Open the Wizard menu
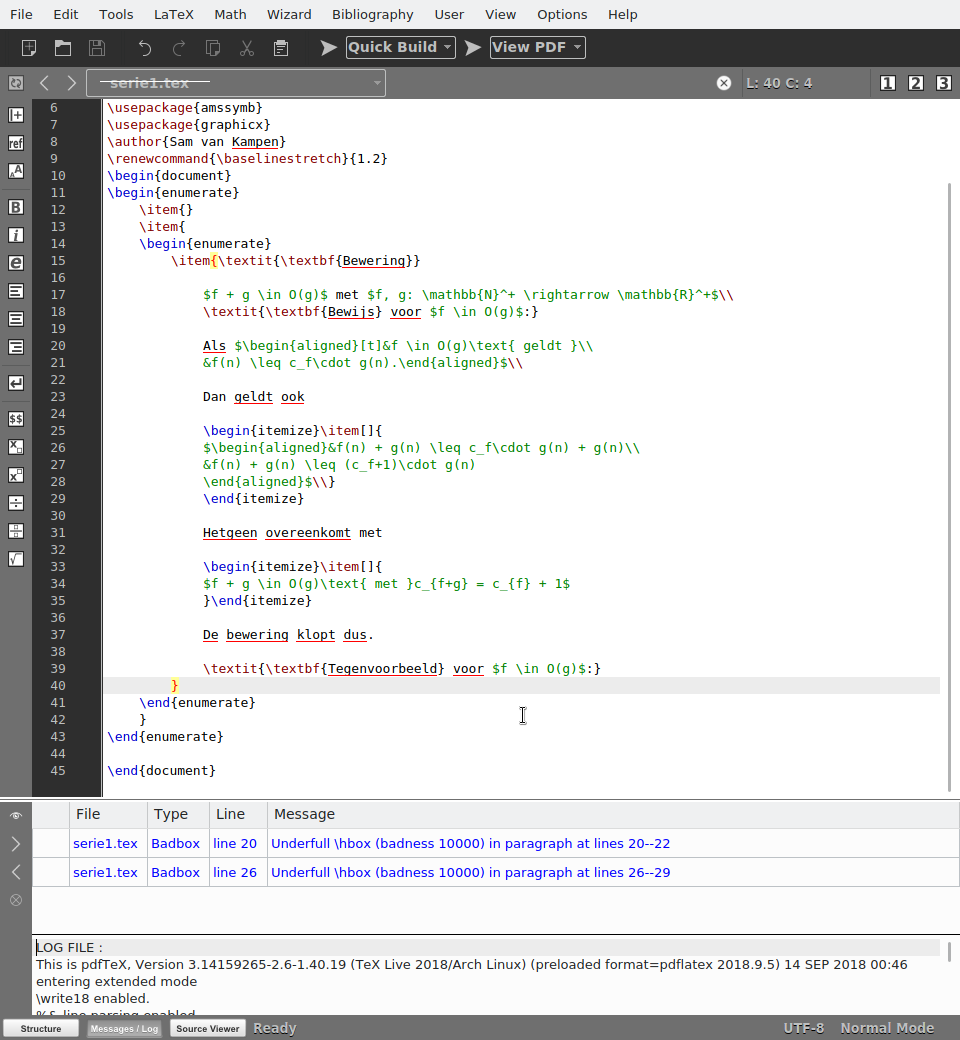This screenshot has height=1040, width=960. pos(289,14)
